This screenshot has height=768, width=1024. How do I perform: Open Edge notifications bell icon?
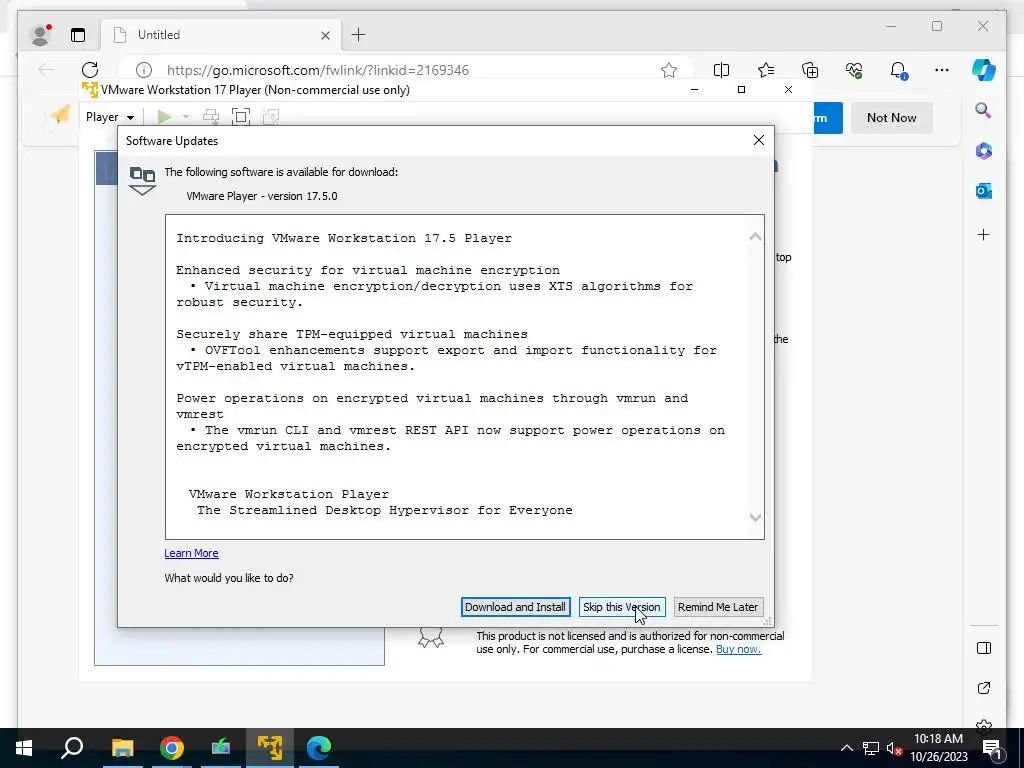(898, 70)
